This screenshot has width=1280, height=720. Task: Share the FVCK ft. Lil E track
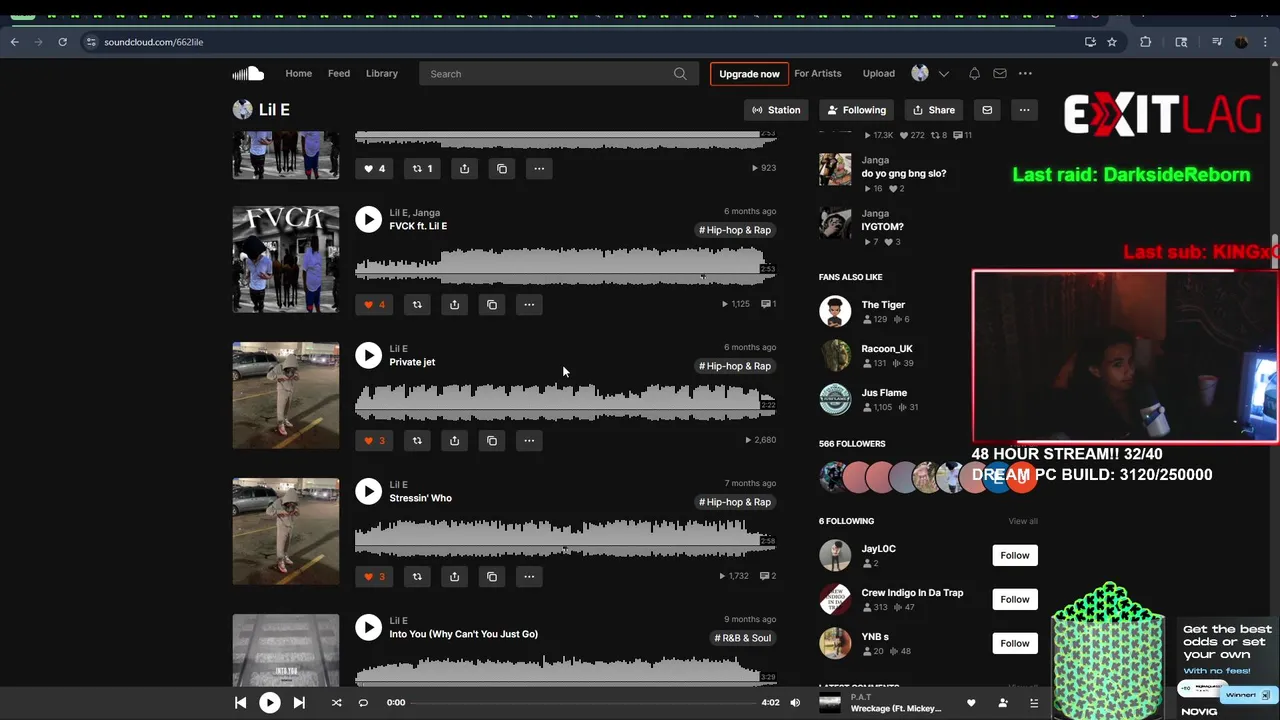point(454,304)
